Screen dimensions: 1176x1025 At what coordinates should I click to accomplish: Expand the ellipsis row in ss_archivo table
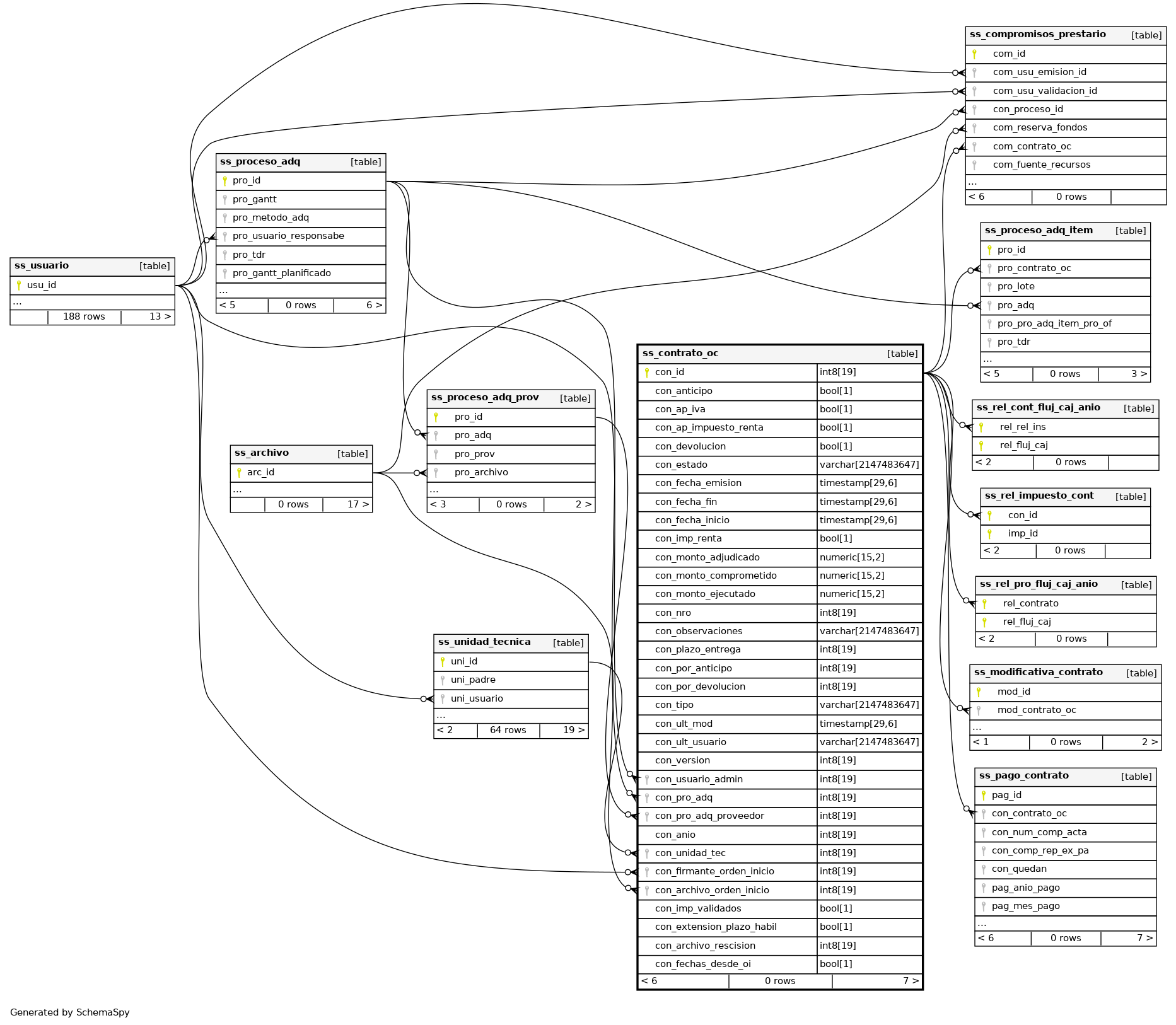pos(238,490)
